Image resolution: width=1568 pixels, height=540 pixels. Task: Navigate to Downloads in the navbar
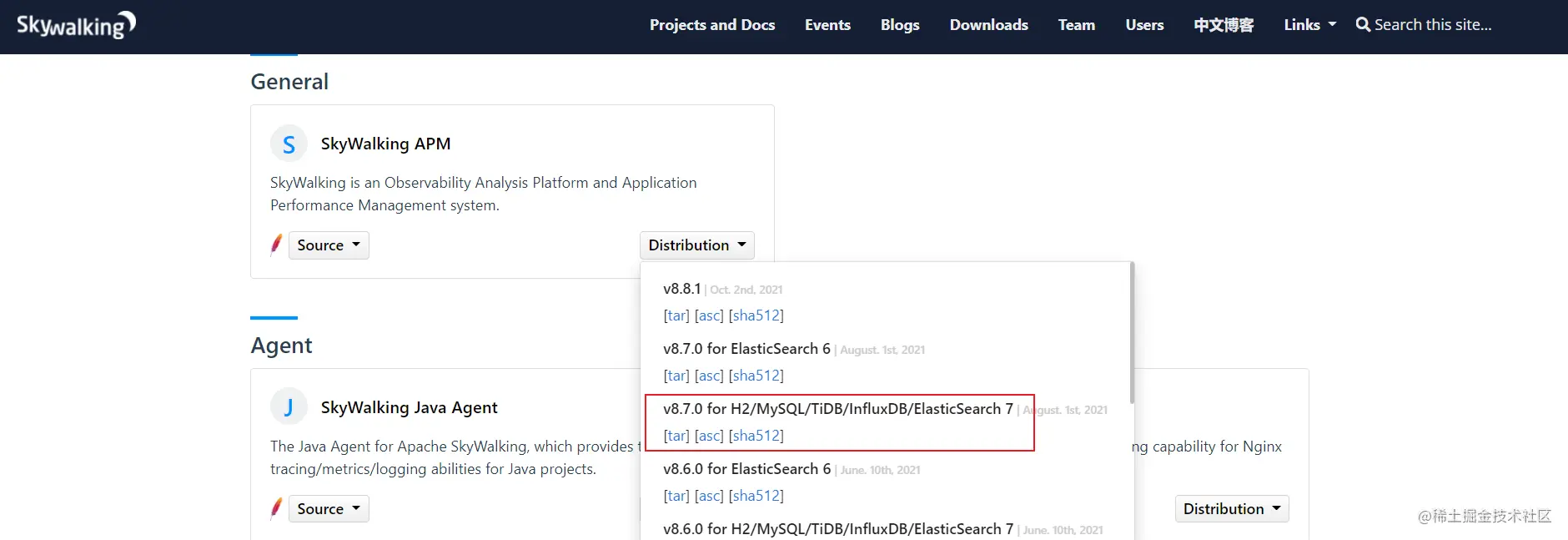[x=988, y=25]
